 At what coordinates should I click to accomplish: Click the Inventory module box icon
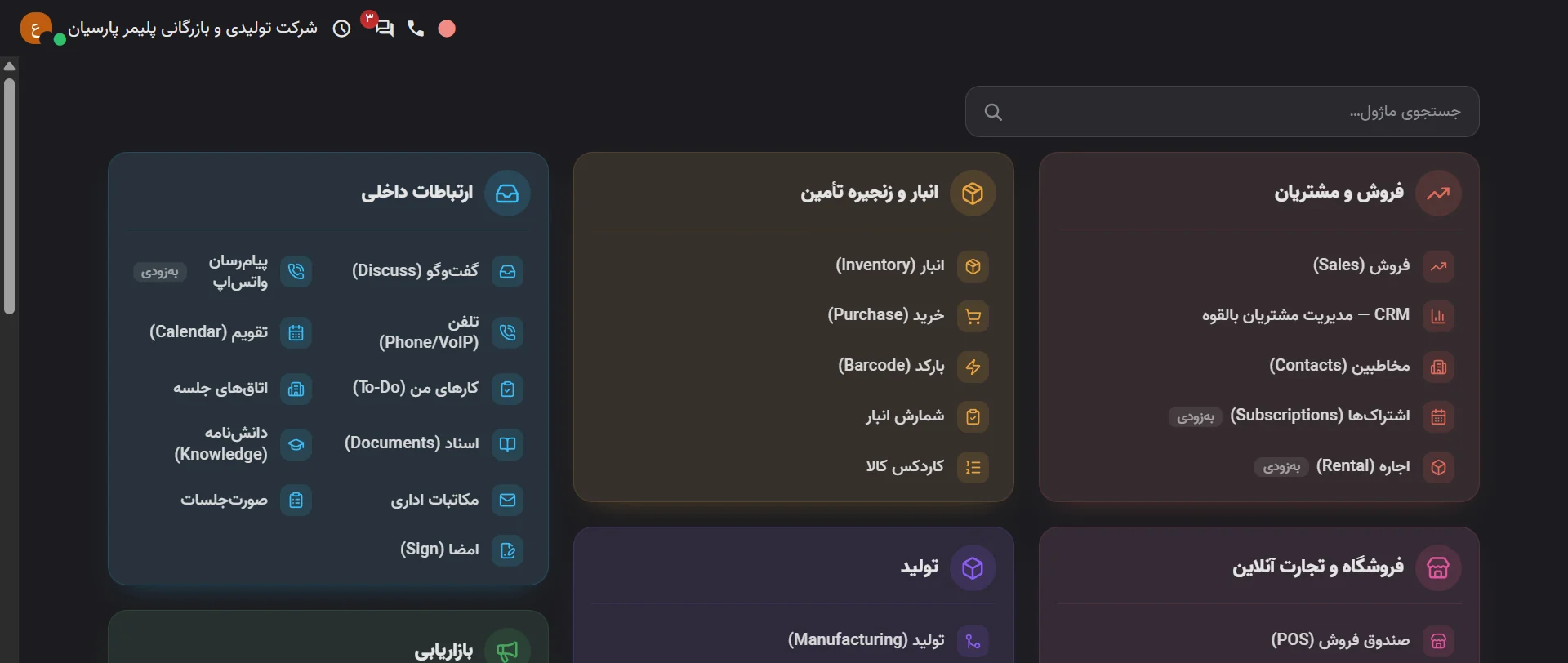973,266
